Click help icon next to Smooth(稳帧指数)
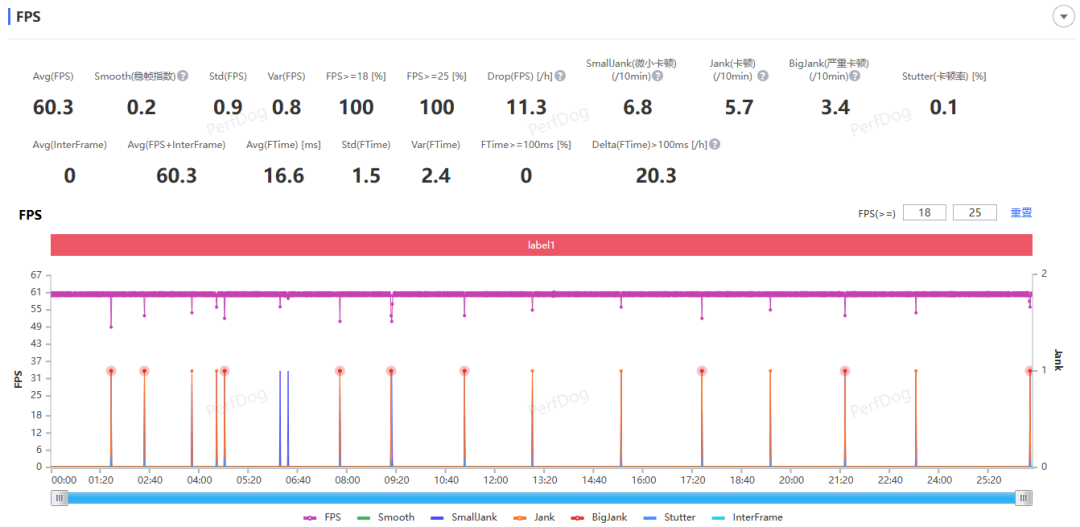Image resolution: width=1080 pixels, height=527 pixels. point(183,76)
